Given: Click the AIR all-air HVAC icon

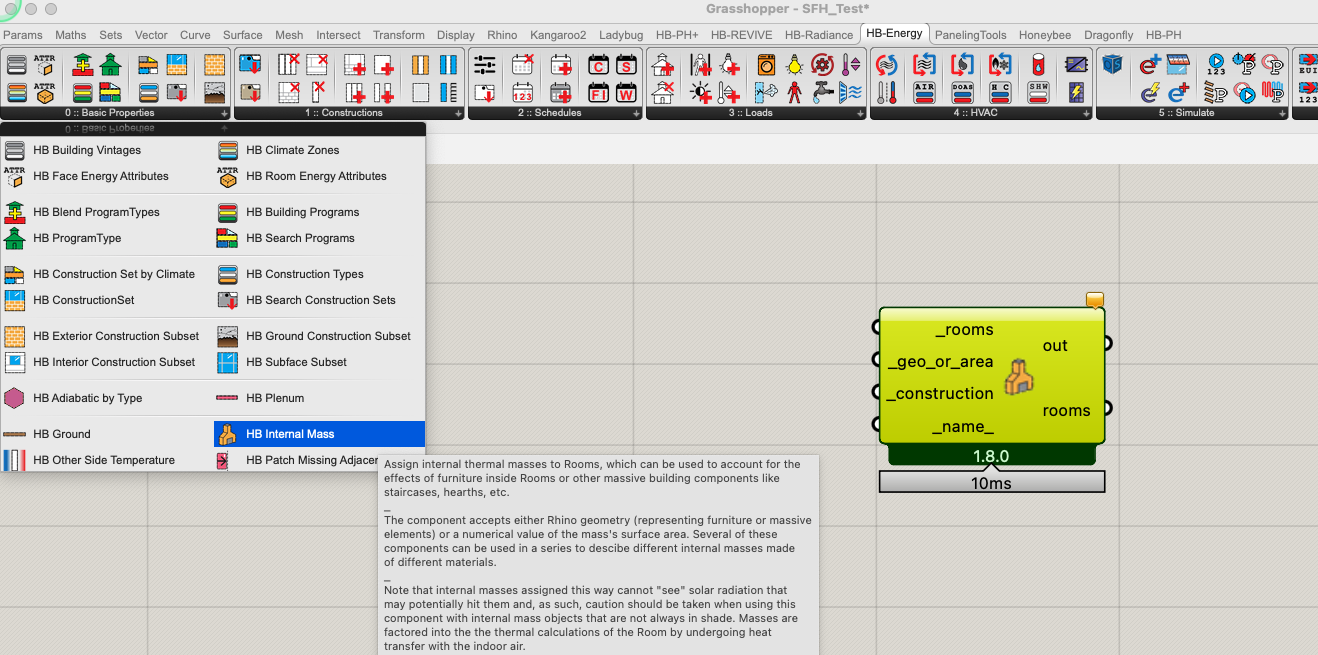Looking at the screenshot, I should [924, 93].
